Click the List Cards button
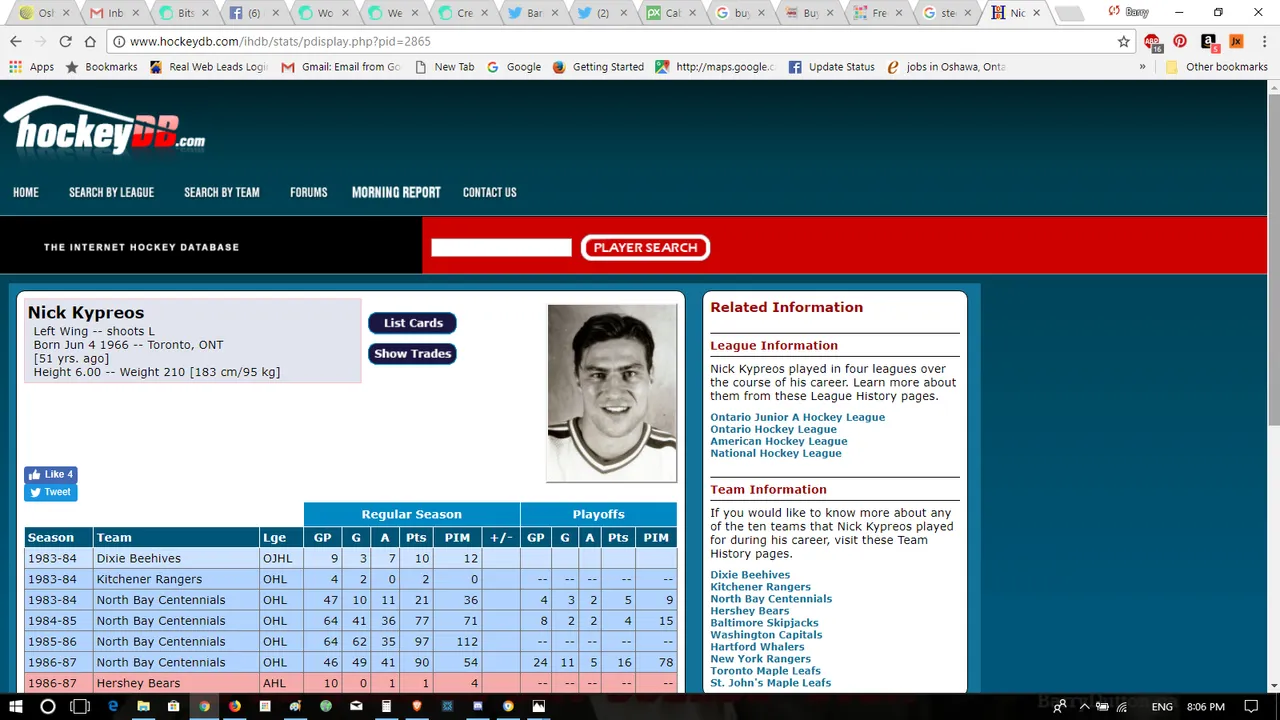 click(x=413, y=323)
